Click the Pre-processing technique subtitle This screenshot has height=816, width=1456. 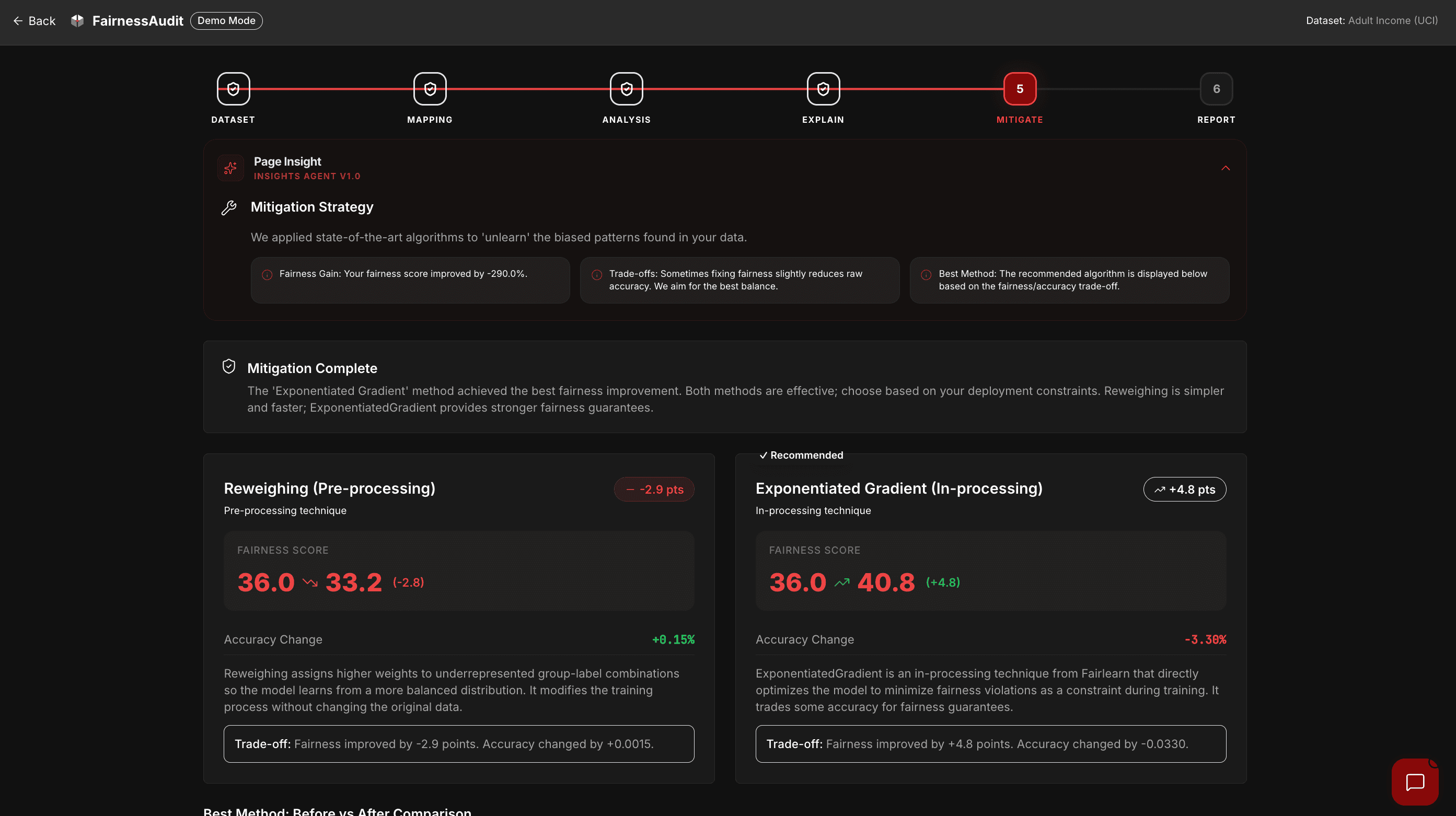[x=285, y=511]
